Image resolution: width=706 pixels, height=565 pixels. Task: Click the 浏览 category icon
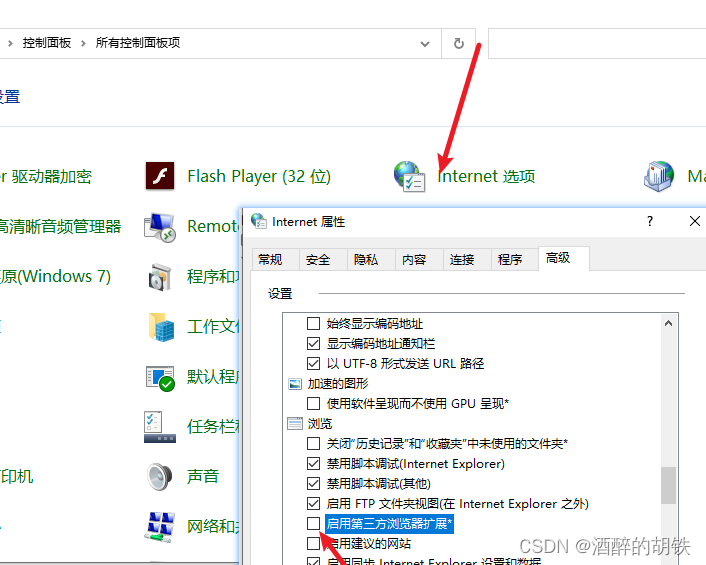tap(295, 424)
